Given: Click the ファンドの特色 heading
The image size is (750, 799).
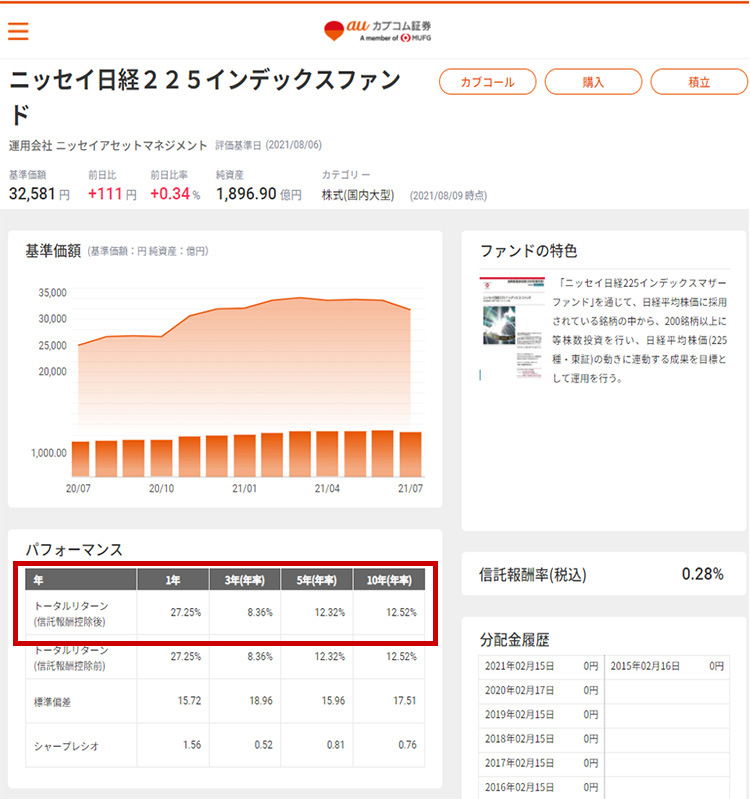Looking at the screenshot, I should pyautogui.click(x=528, y=251).
